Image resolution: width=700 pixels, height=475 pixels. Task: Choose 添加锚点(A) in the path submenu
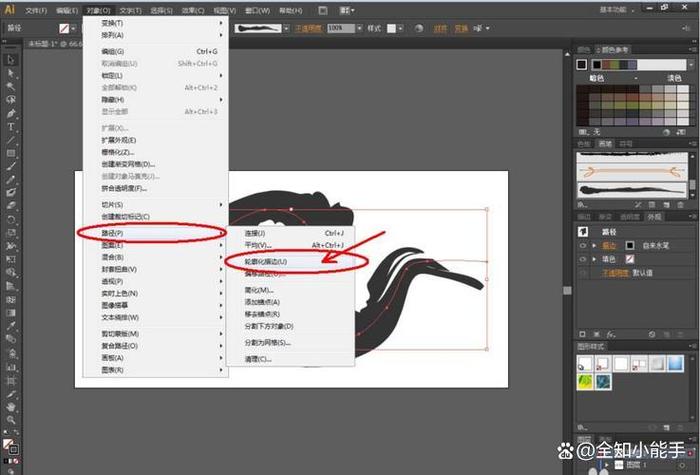pos(291,302)
